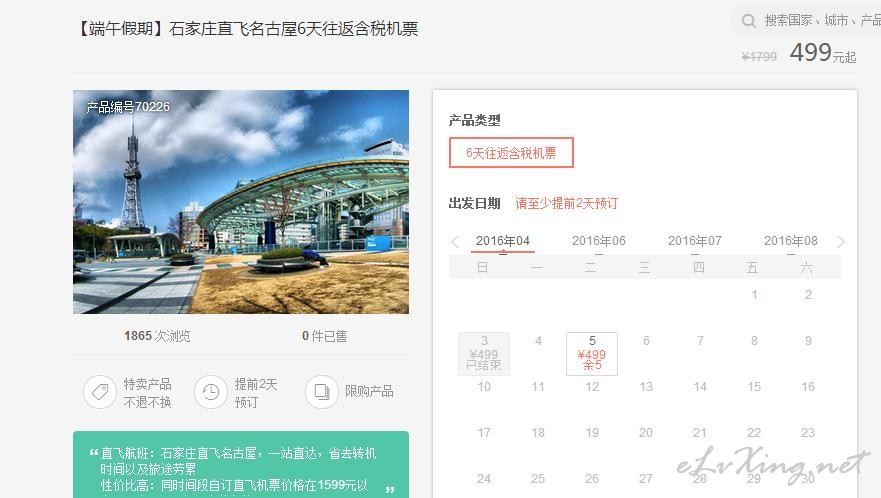
Task: Click the Nagoya product photo thumbnail
Action: [x=241, y=202]
